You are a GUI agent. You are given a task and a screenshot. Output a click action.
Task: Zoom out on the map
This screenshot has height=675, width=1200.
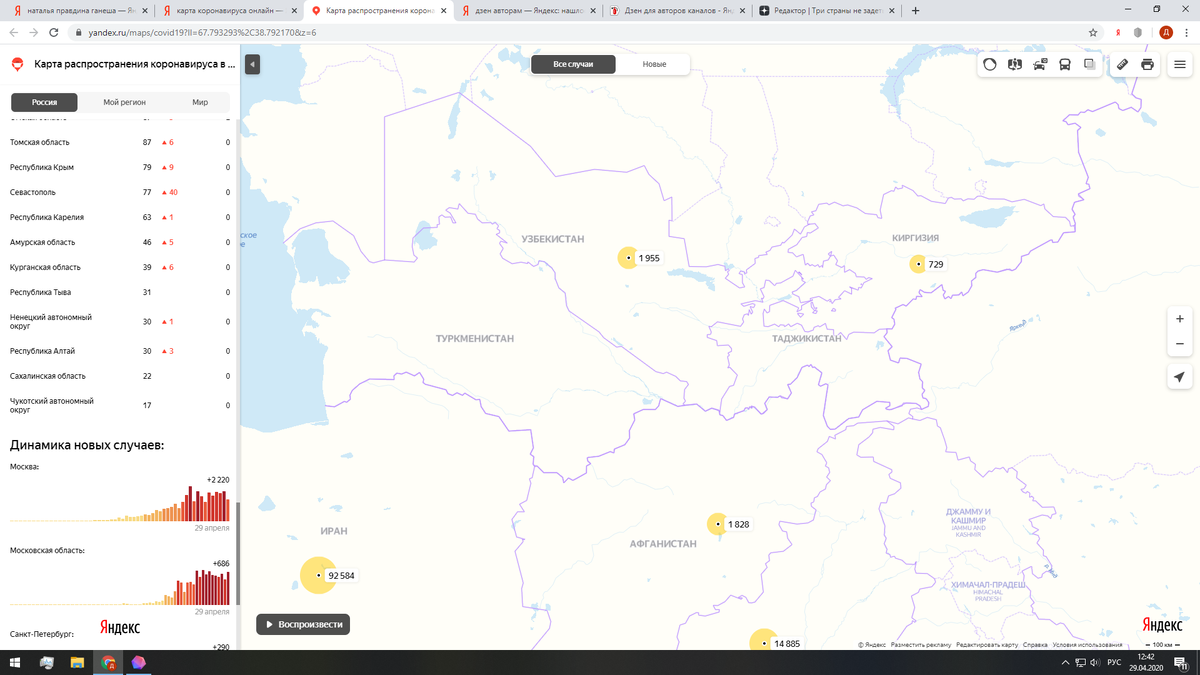click(1180, 344)
